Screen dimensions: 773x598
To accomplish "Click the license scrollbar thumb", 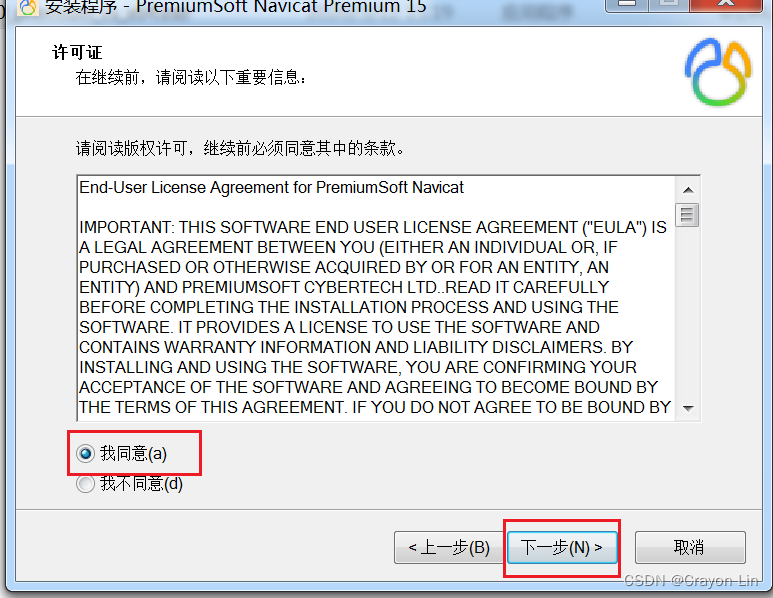I will click(687, 214).
